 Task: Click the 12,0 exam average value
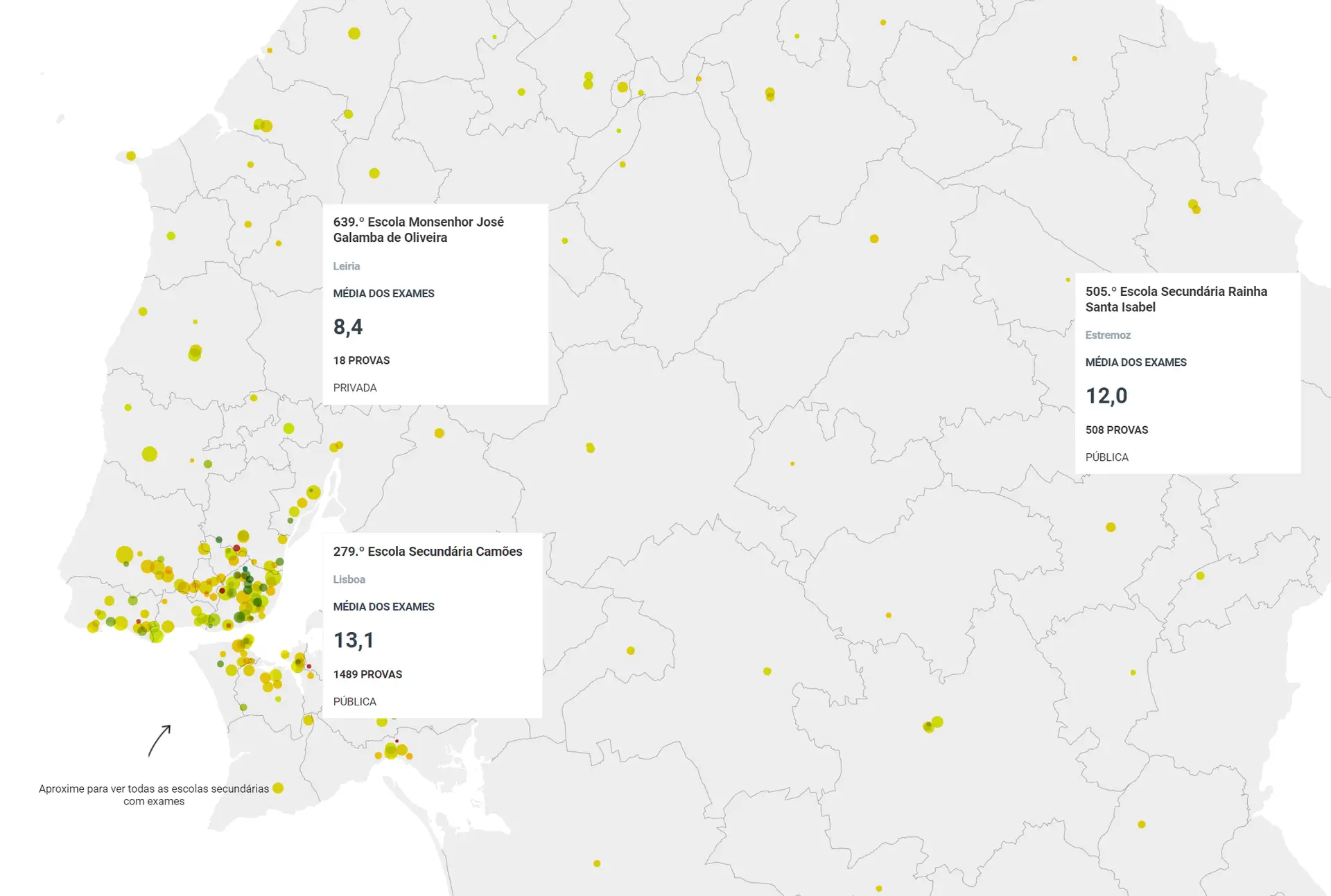click(x=1106, y=396)
